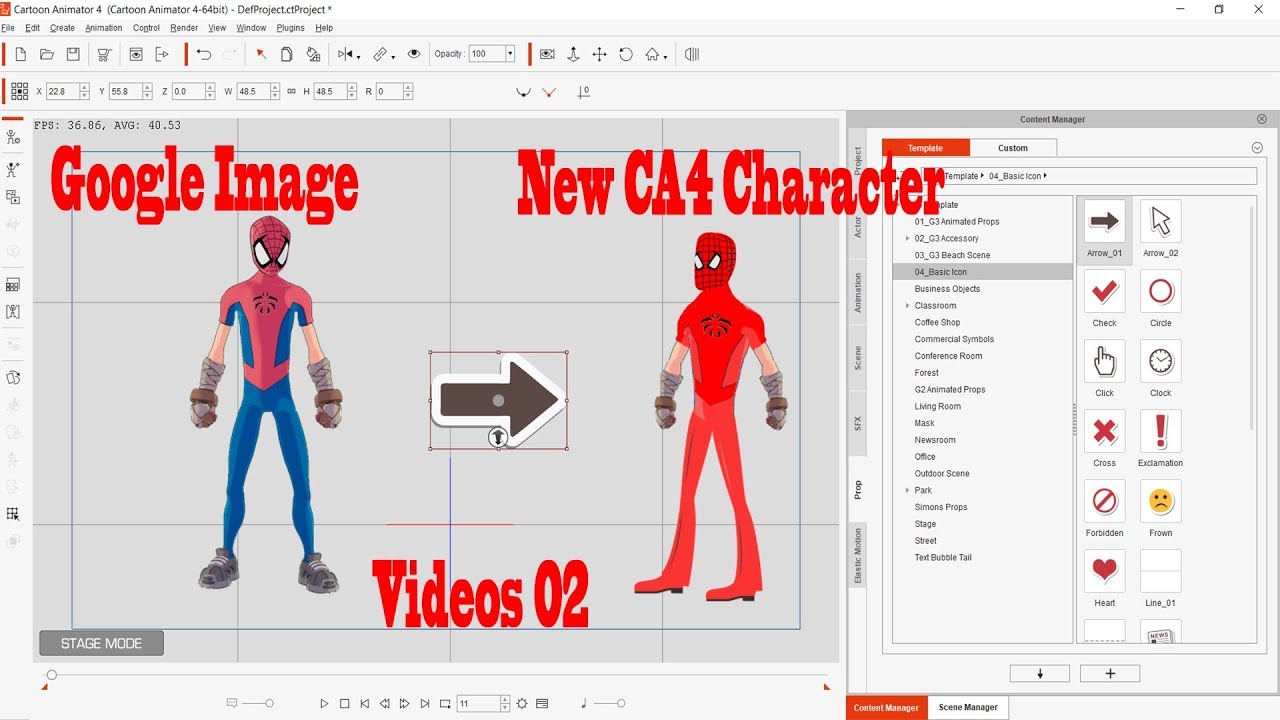This screenshot has width=1280, height=720.
Task: Click the duplicate object icon
Action: coord(287,54)
